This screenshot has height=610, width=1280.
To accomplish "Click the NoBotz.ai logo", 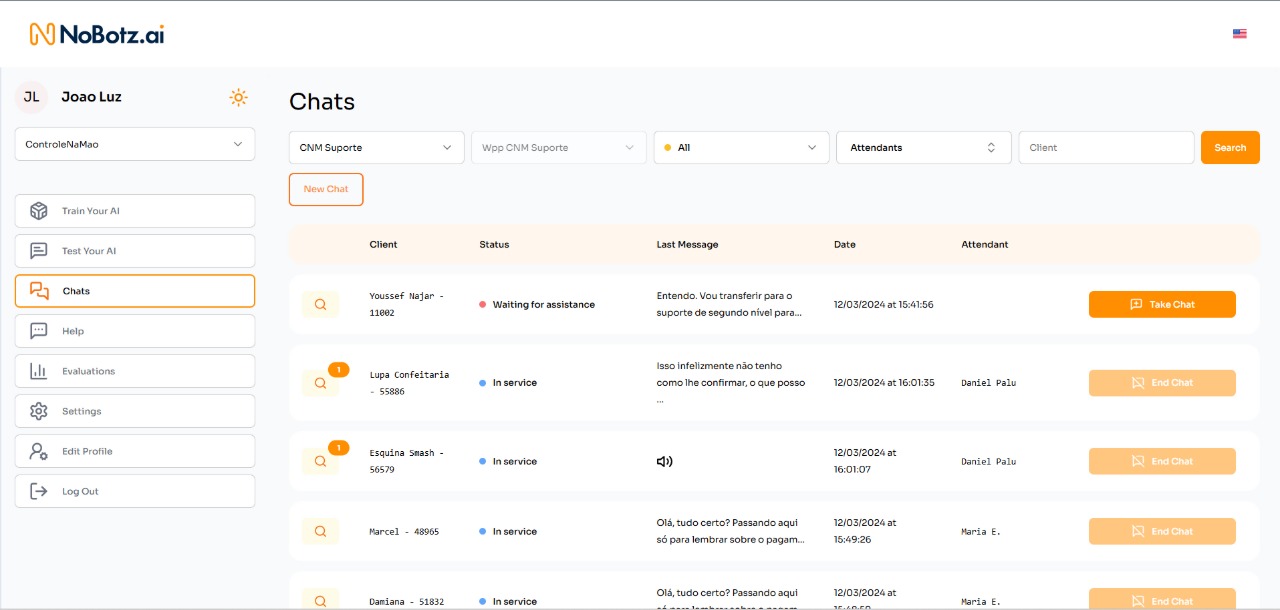I will (x=95, y=31).
